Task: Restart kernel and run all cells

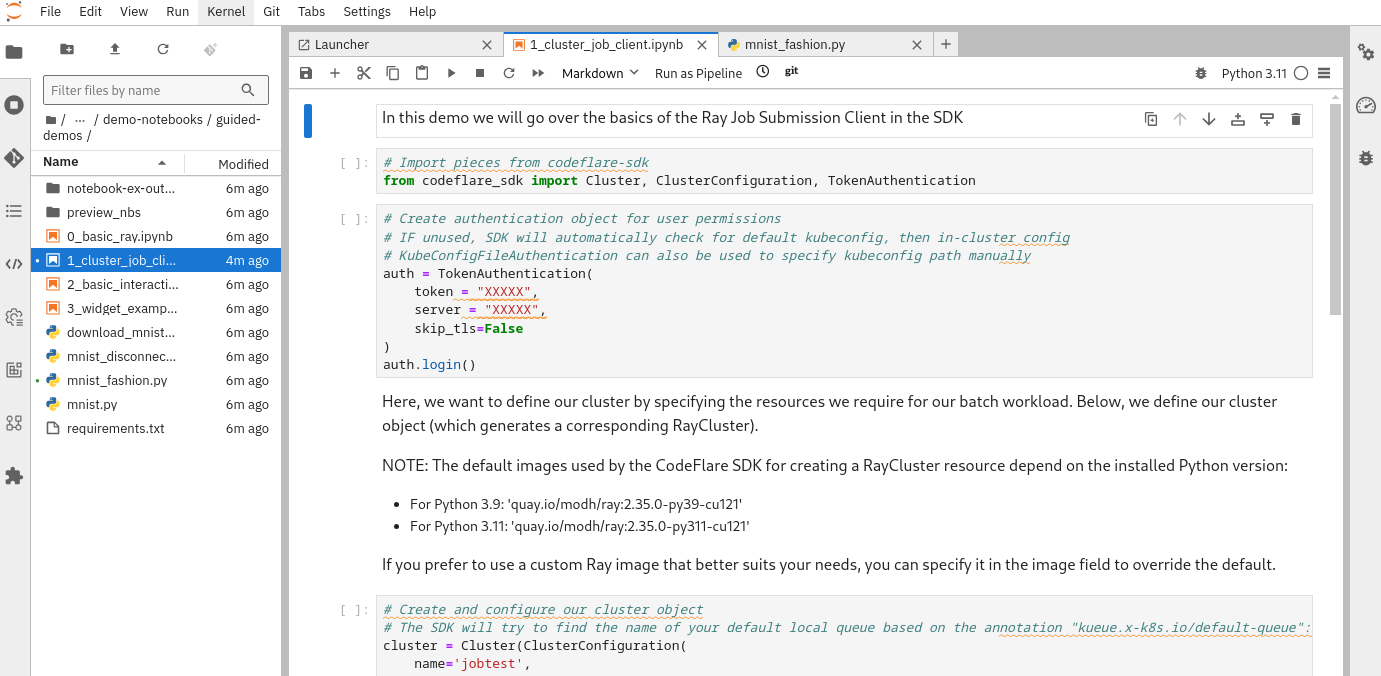Action: (538, 73)
